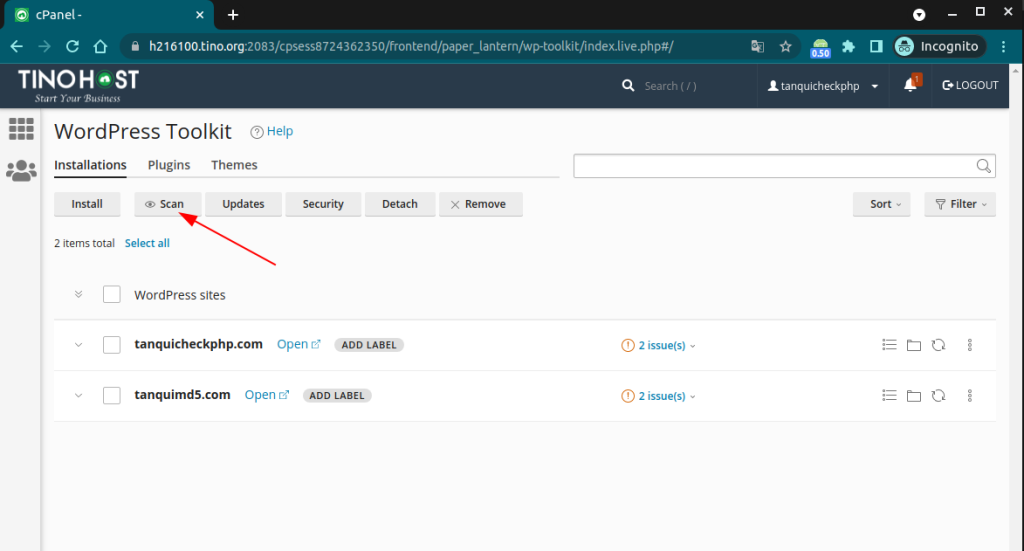Click the Help question-mark icon
The image size is (1024, 551).
tap(257, 132)
